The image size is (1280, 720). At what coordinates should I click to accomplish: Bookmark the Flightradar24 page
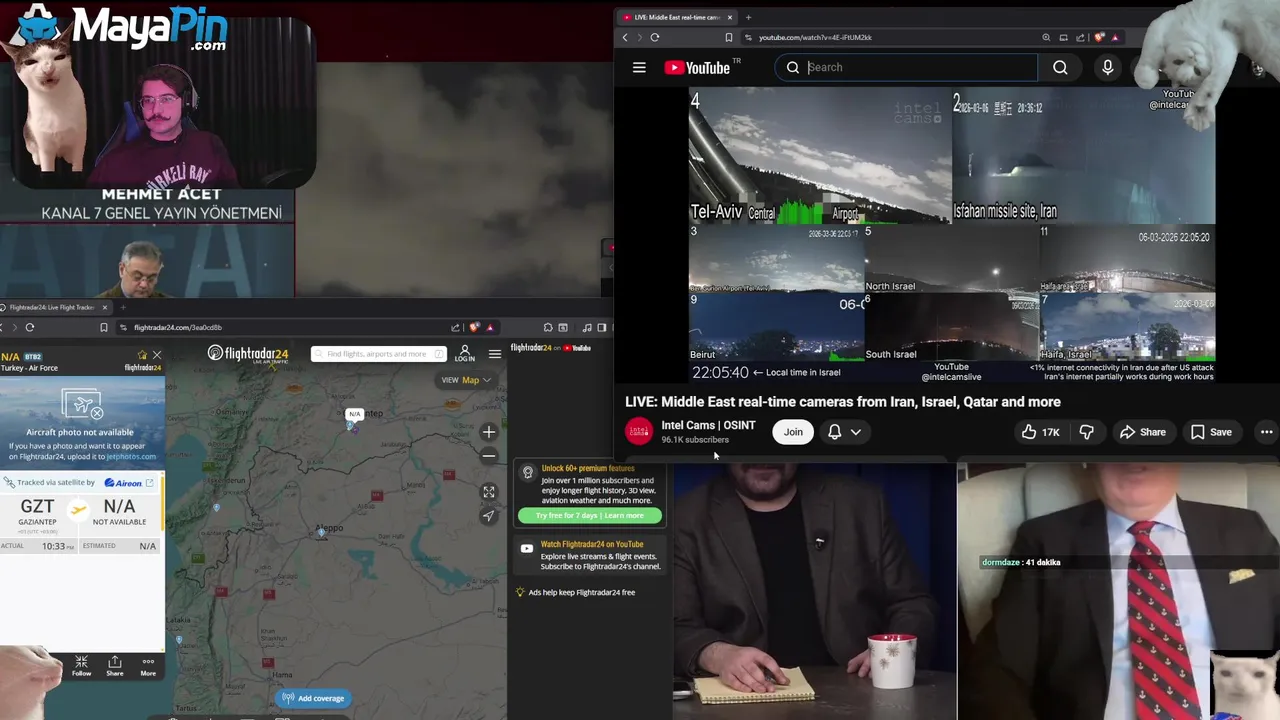pos(103,327)
